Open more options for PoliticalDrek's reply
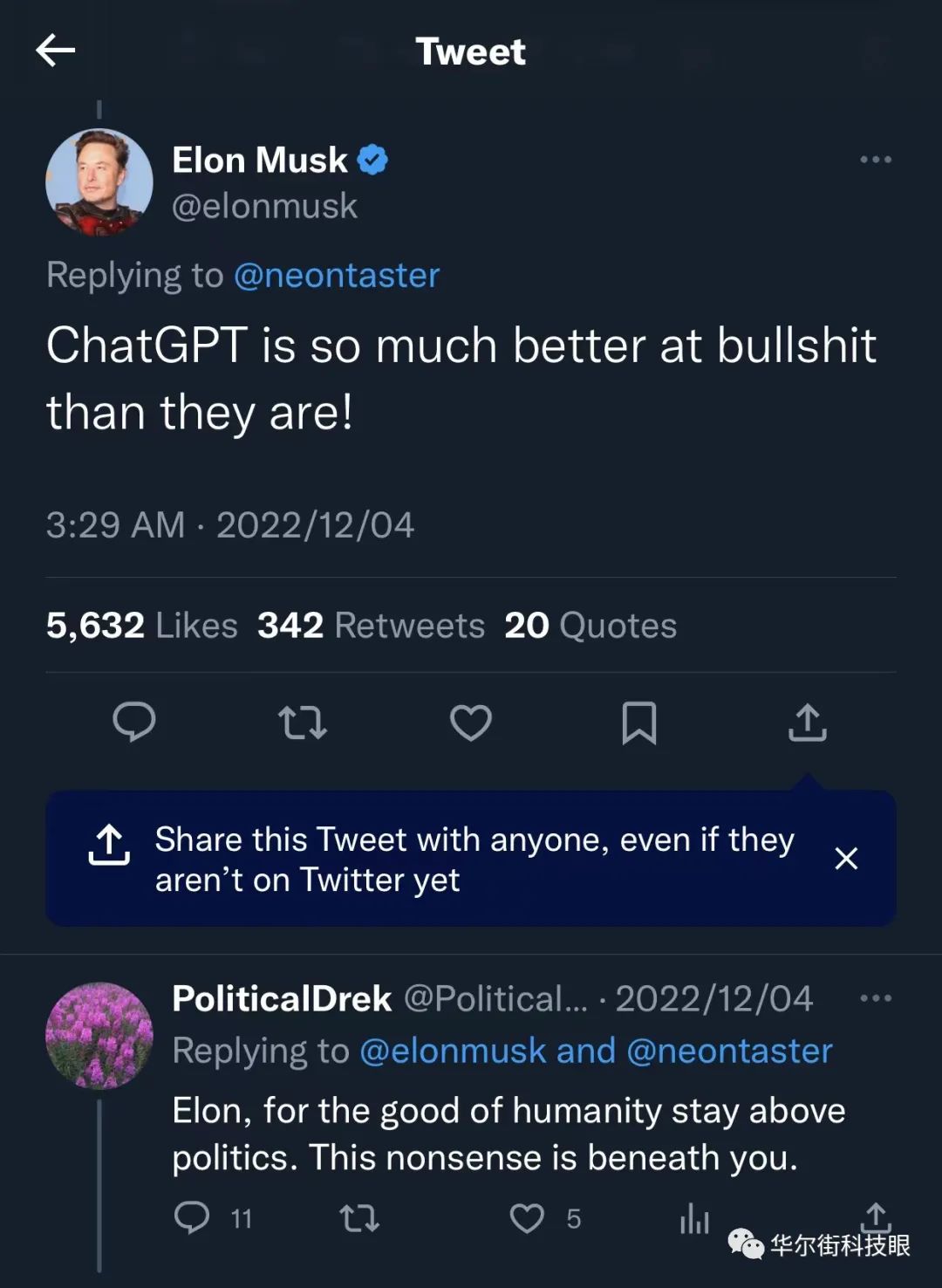This screenshot has height=1288, width=942. pos(875,998)
